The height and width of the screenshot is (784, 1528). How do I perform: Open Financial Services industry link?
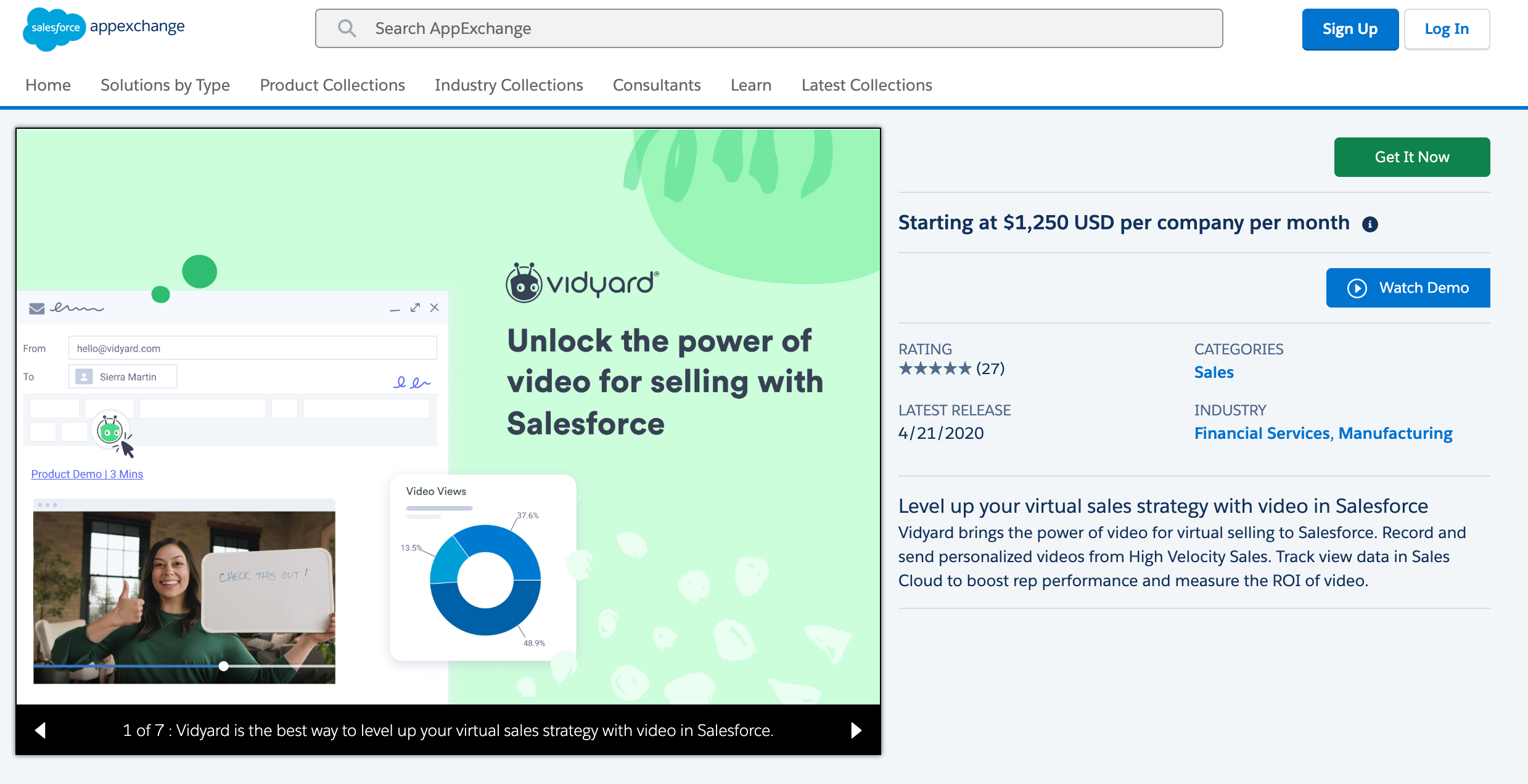1262,433
